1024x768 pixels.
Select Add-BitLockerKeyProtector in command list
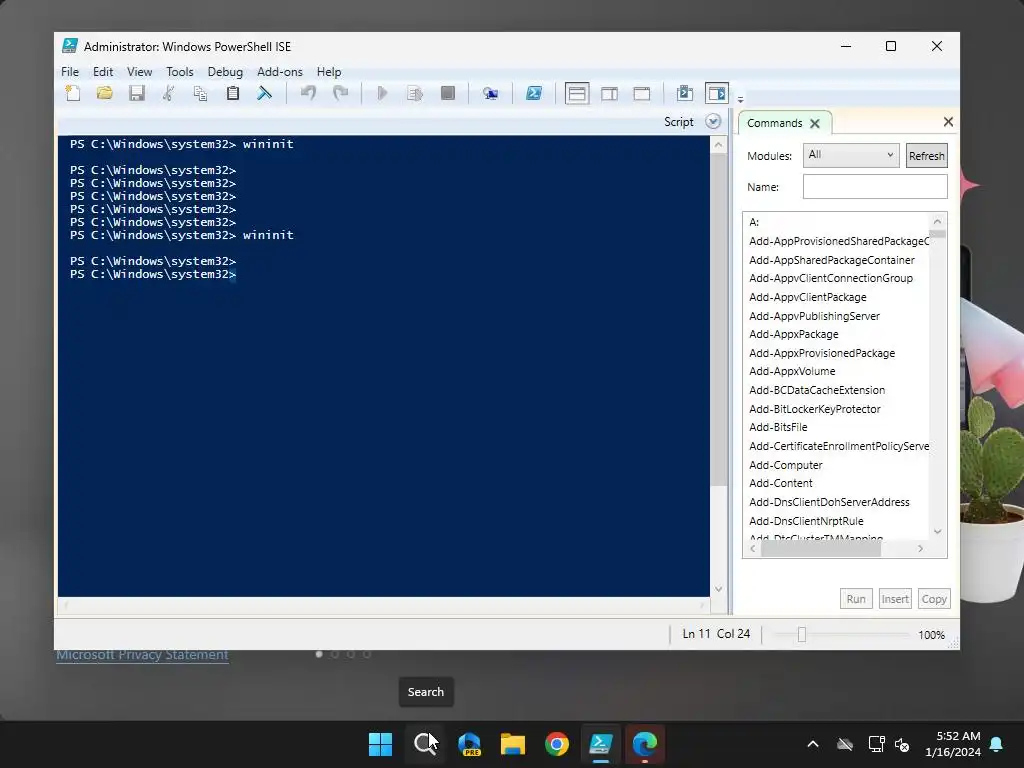(x=814, y=409)
